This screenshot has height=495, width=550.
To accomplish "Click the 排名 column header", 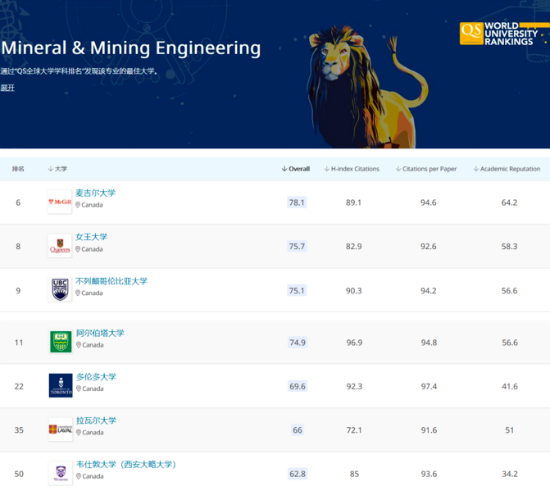I will click(x=18, y=169).
